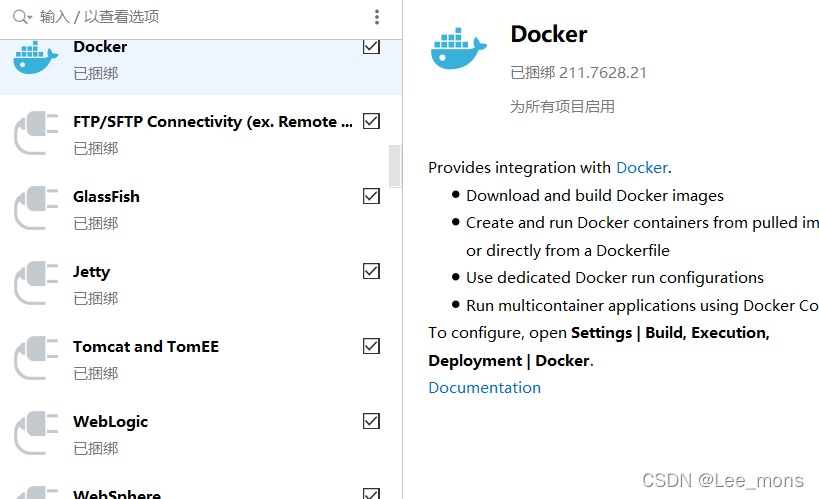Toggle the Jetty plugin checkbox
Image resolution: width=819 pixels, height=499 pixels.
(x=371, y=271)
